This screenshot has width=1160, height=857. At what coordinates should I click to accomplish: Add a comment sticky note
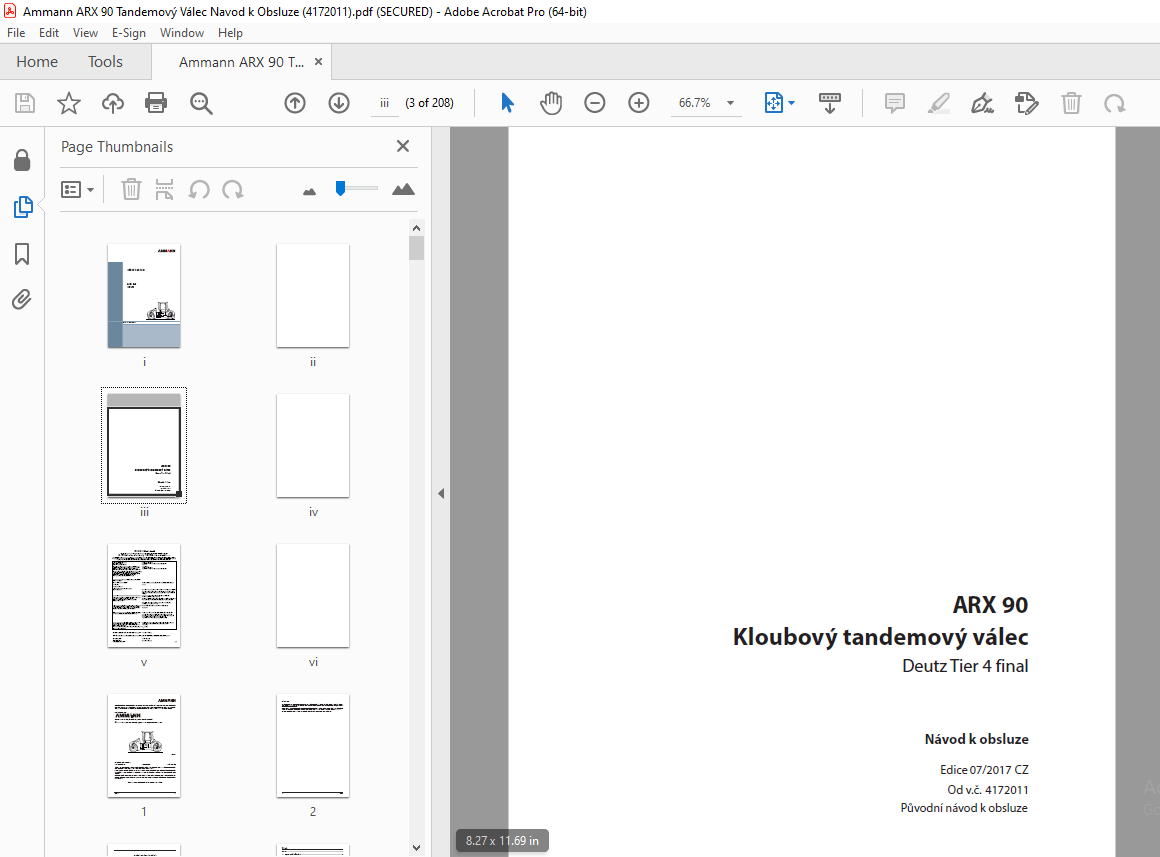pos(894,103)
